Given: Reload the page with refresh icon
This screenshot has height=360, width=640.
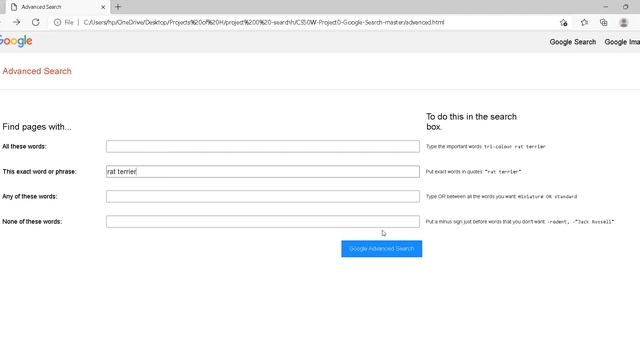Looking at the screenshot, I should 36,22.
